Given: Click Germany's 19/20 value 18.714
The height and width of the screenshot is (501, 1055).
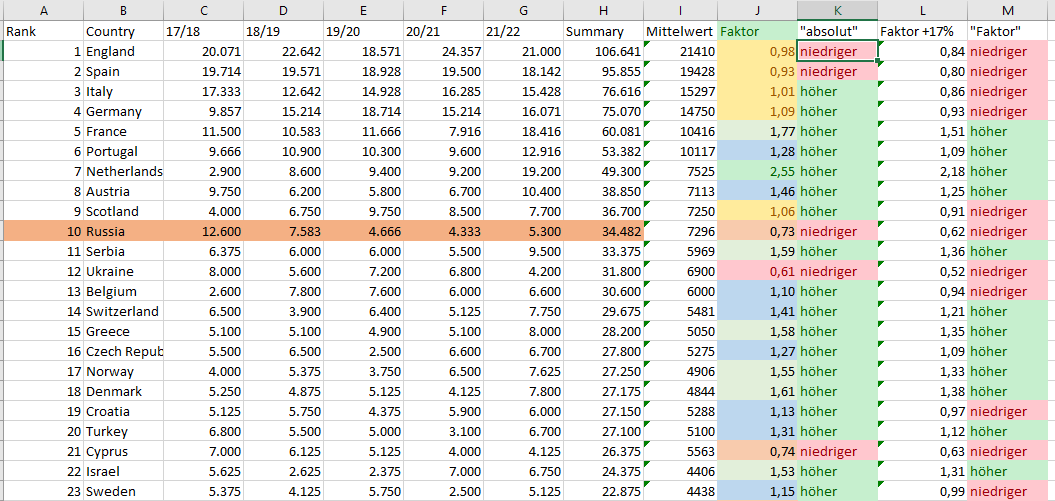Looking at the screenshot, I should (x=364, y=112).
